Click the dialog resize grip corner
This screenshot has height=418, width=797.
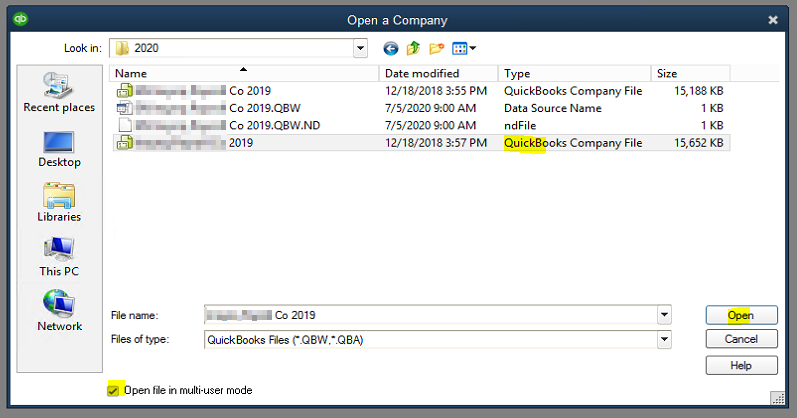tap(778, 398)
